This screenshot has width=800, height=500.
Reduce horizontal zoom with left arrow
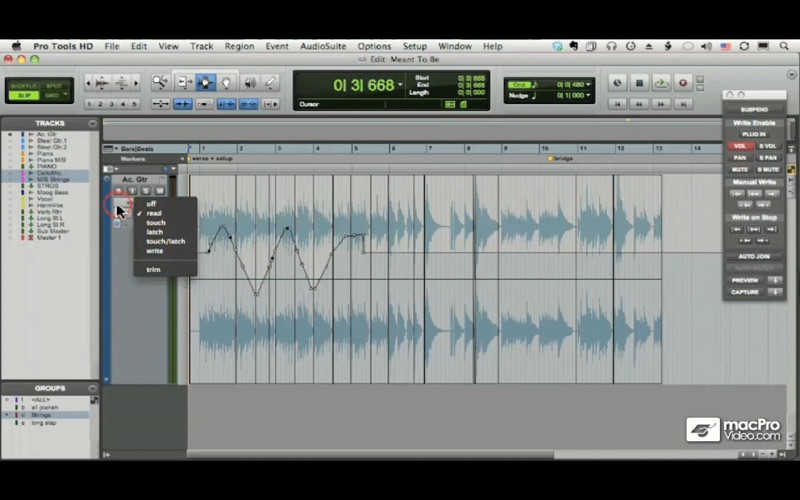pyautogui.click(x=88, y=83)
